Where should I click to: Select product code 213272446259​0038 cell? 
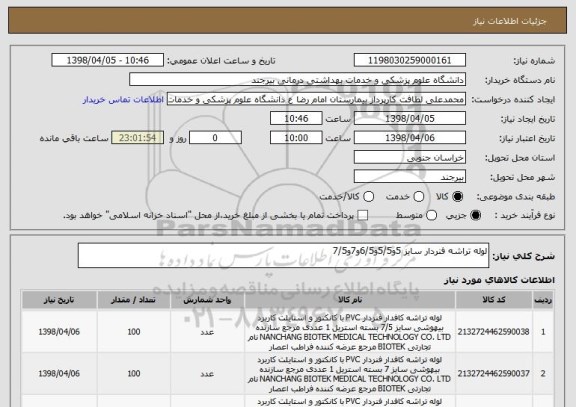[494, 332]
